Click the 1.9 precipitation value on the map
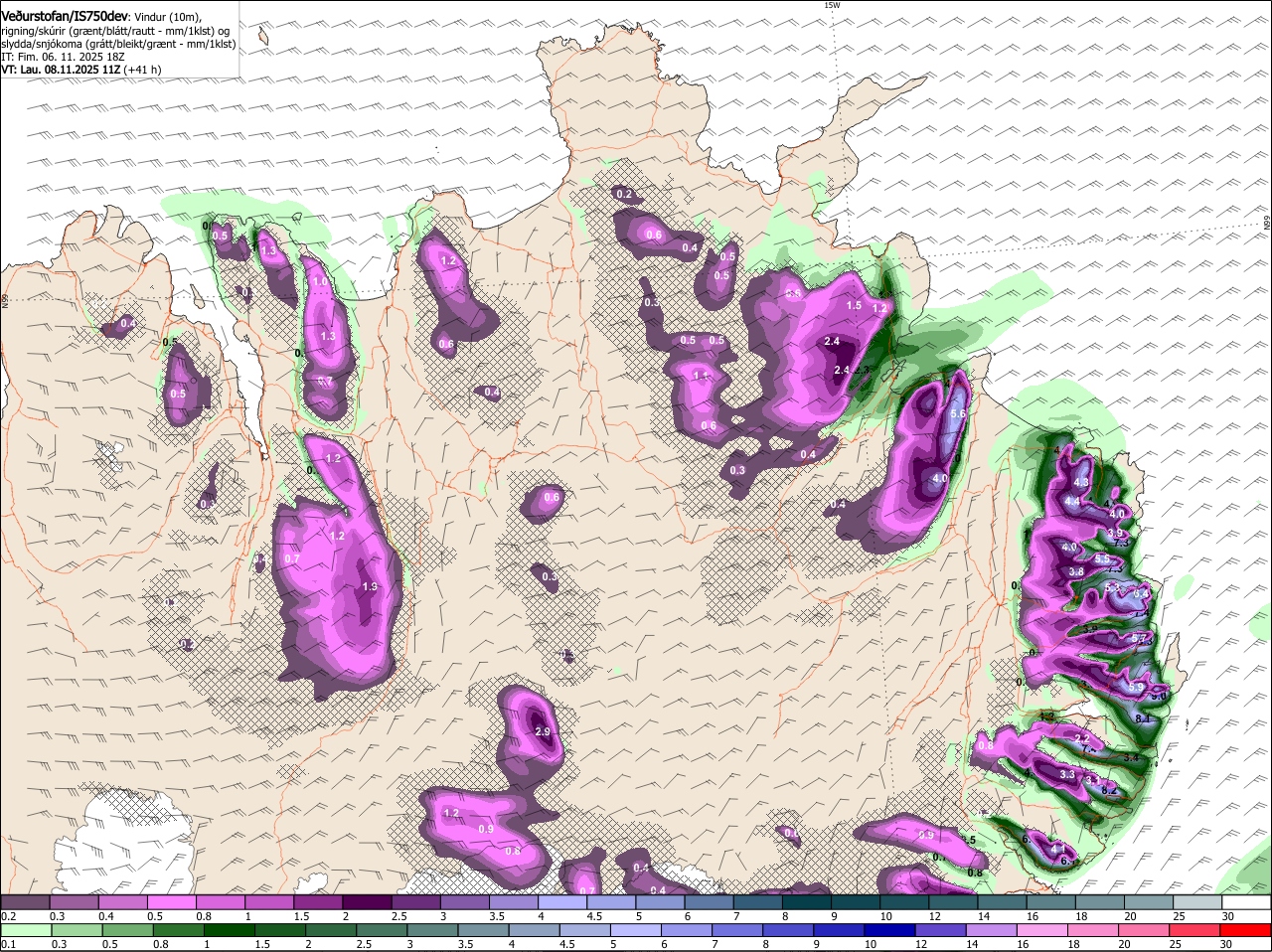 point(370,587)
